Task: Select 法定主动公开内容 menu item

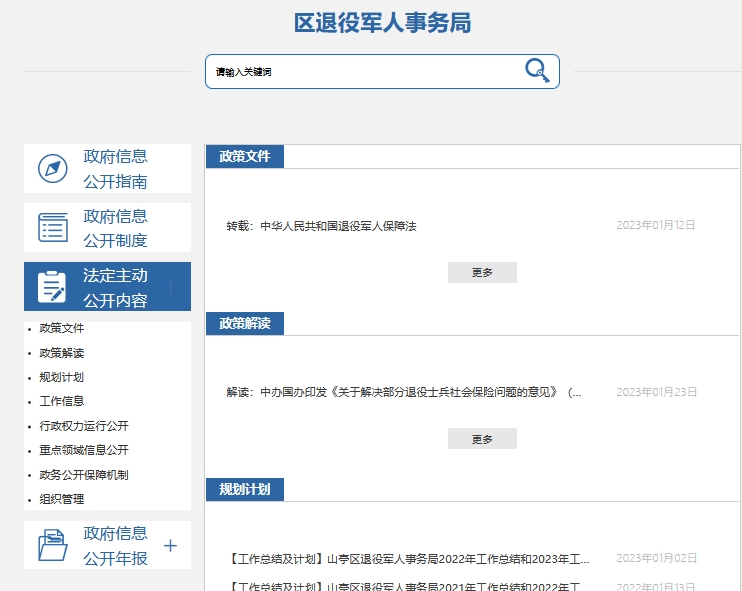Action: (107, 287)
